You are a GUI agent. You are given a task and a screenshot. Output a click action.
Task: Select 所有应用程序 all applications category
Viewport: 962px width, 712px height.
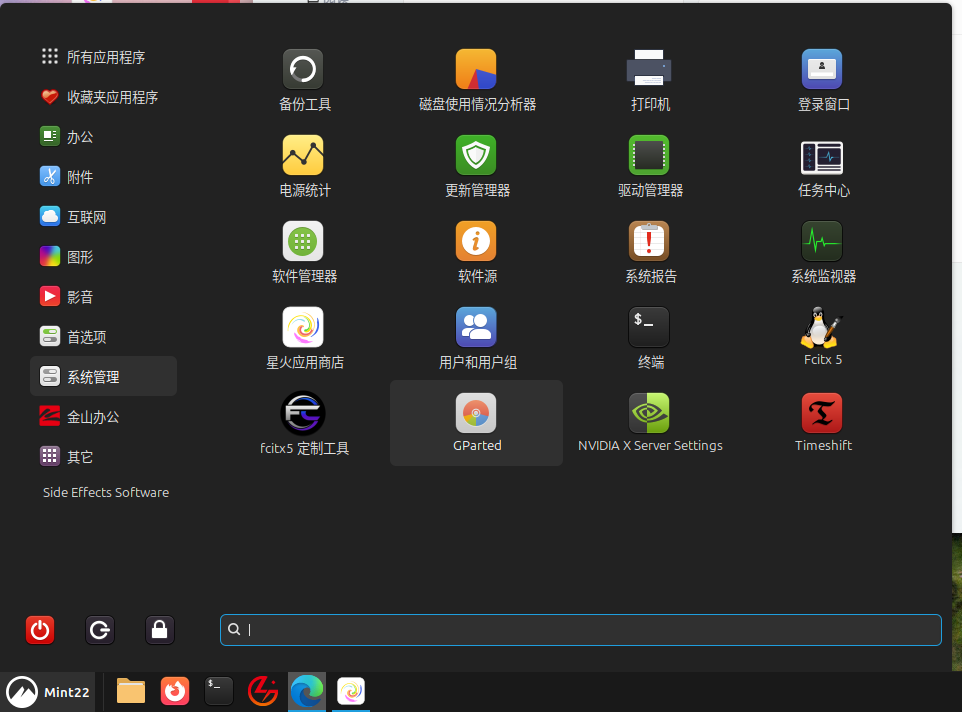point(103,57)
